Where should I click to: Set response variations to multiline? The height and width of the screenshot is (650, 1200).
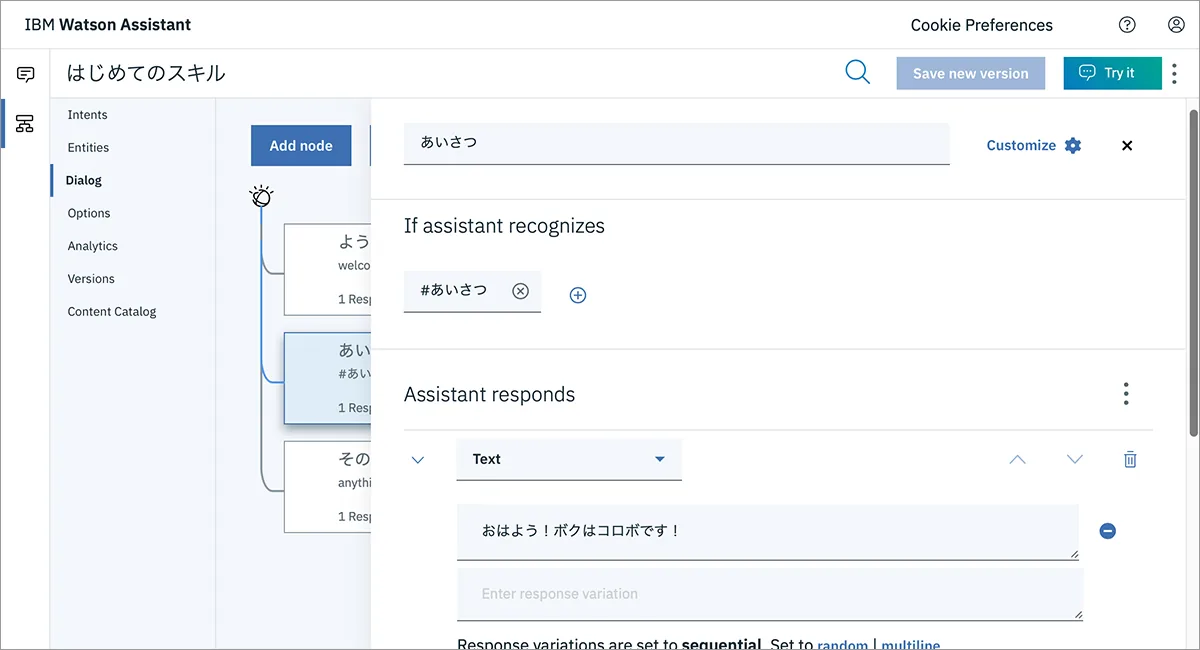click(x=910, y=645)
